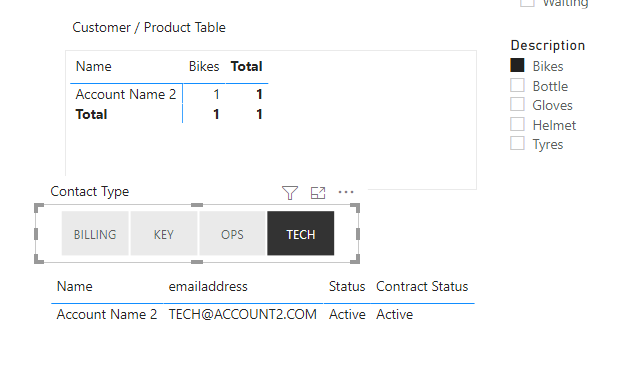Toggle the partially visible Waiting checkbox
625x368 pixels.
point(527,3)
